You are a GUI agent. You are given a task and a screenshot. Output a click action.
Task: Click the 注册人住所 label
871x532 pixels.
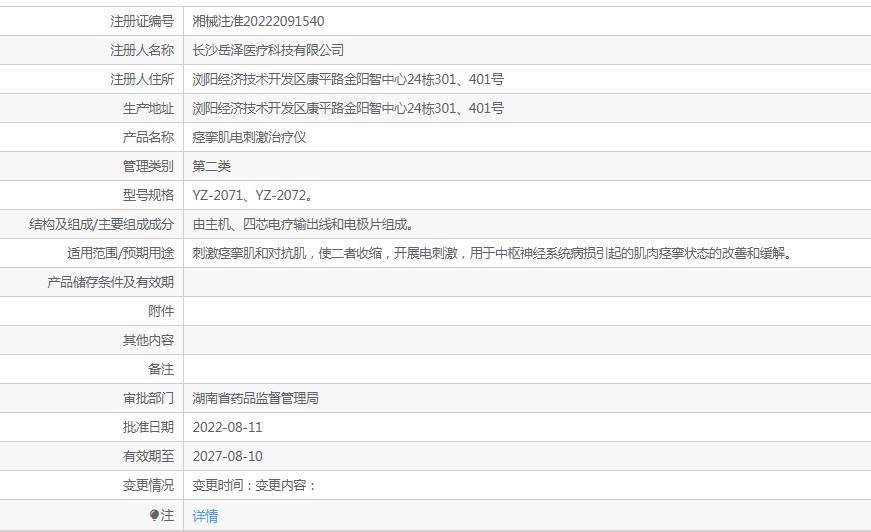[142, 79]
